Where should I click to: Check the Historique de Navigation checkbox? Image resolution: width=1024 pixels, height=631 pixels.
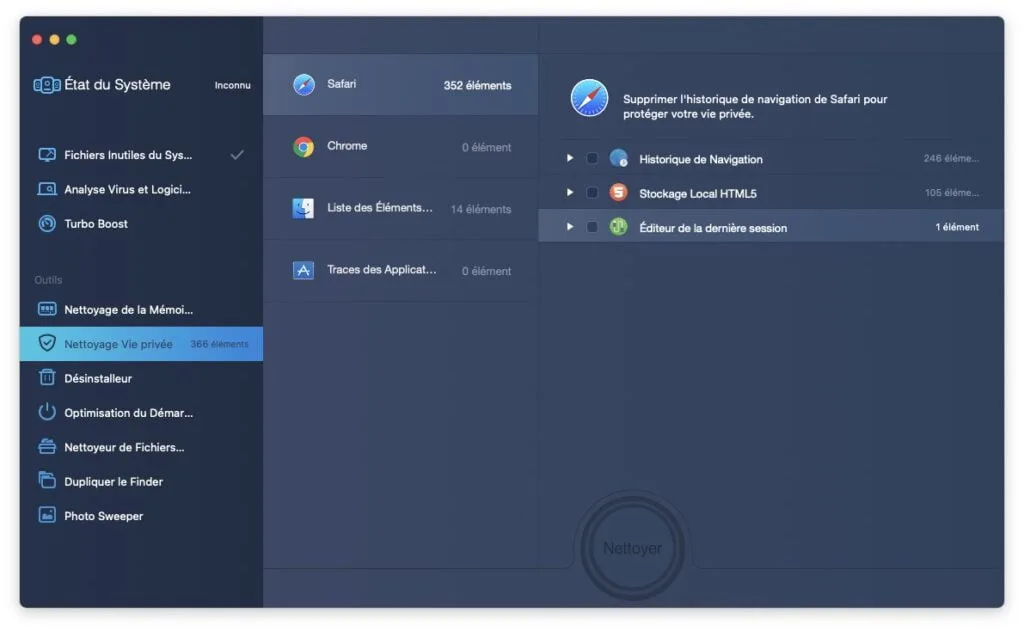tap(592, 158)
